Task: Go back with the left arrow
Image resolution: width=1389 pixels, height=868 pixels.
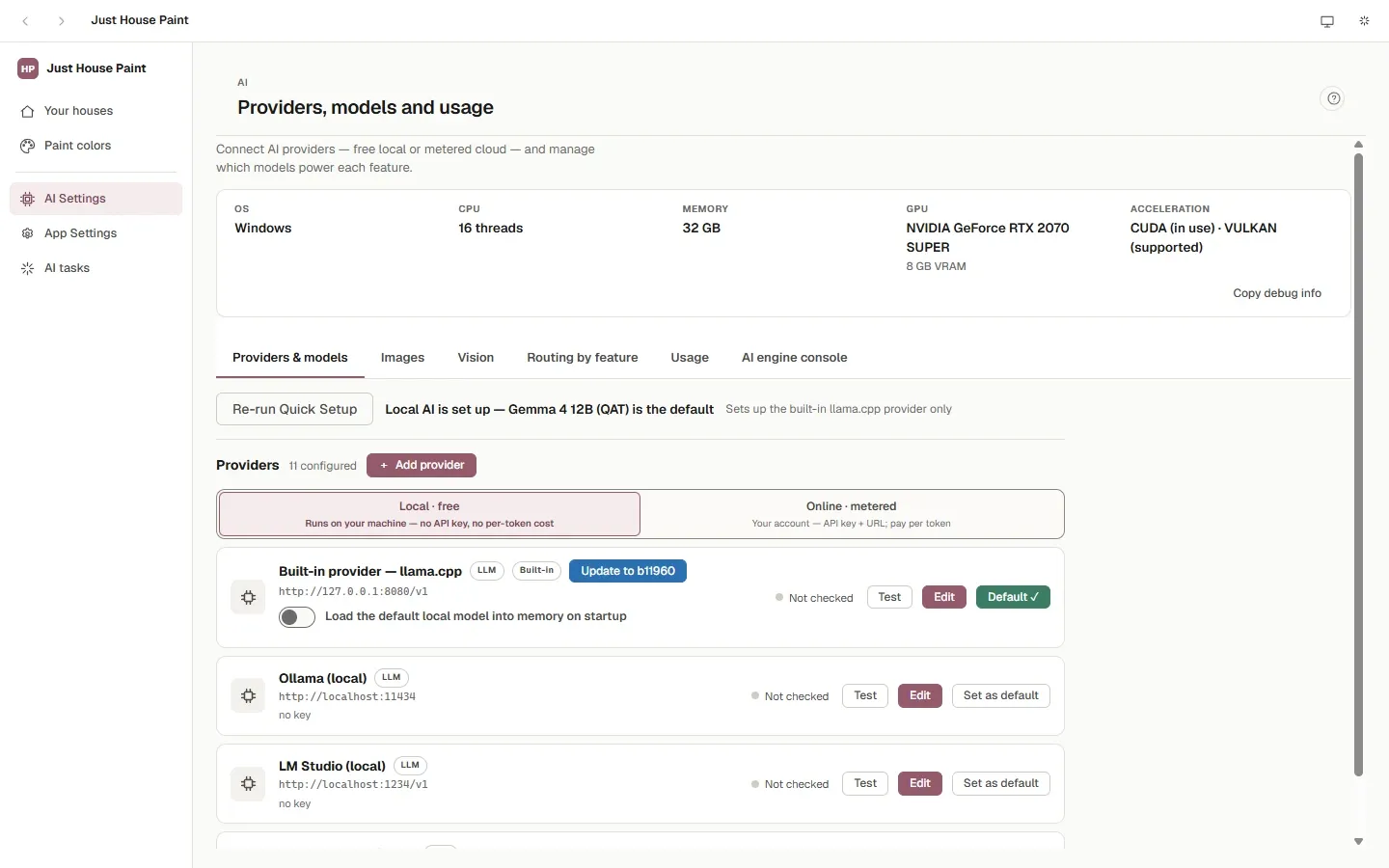Action: click(x=26, y=20)
